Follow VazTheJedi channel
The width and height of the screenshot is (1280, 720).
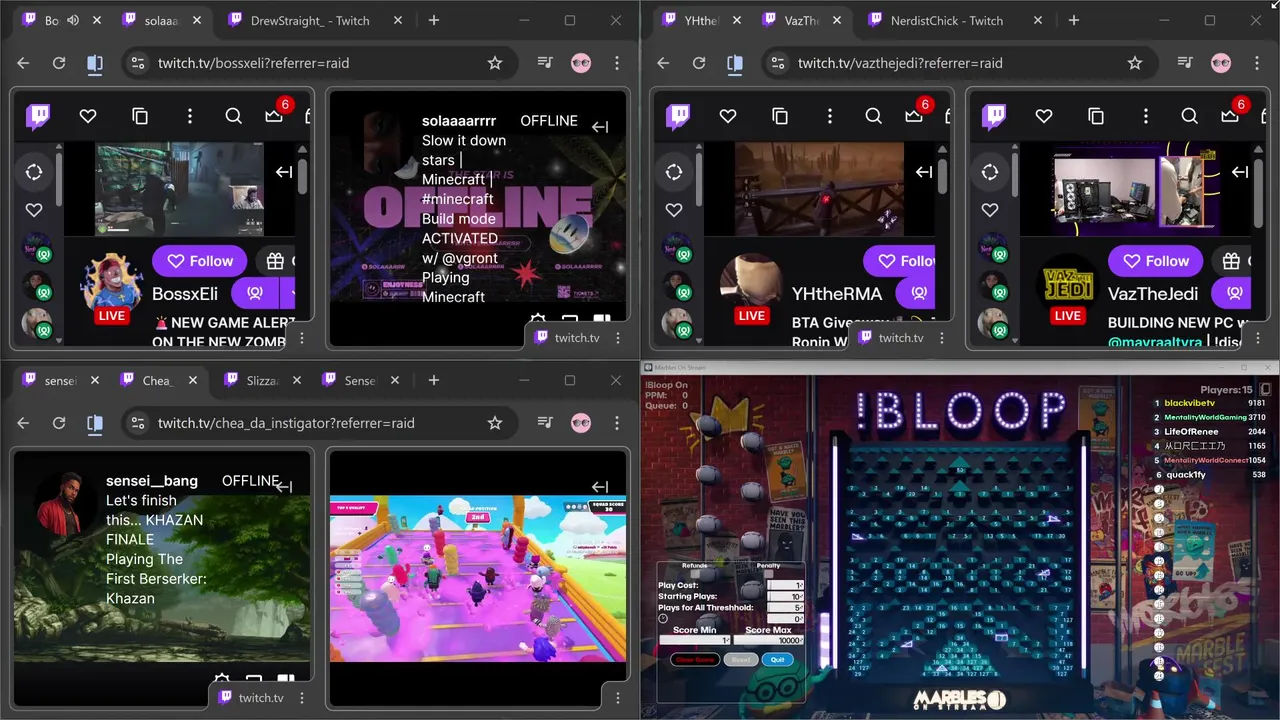tap(1155, 261)
